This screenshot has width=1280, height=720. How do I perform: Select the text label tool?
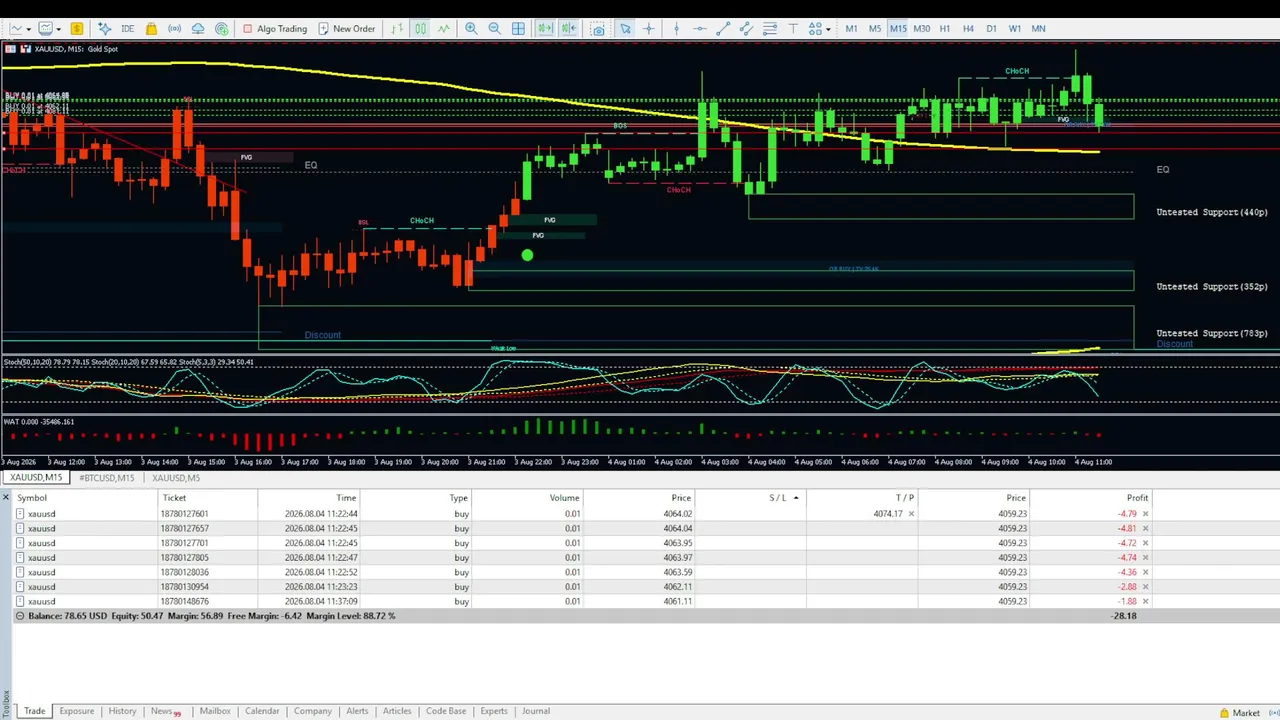[793, 29]
